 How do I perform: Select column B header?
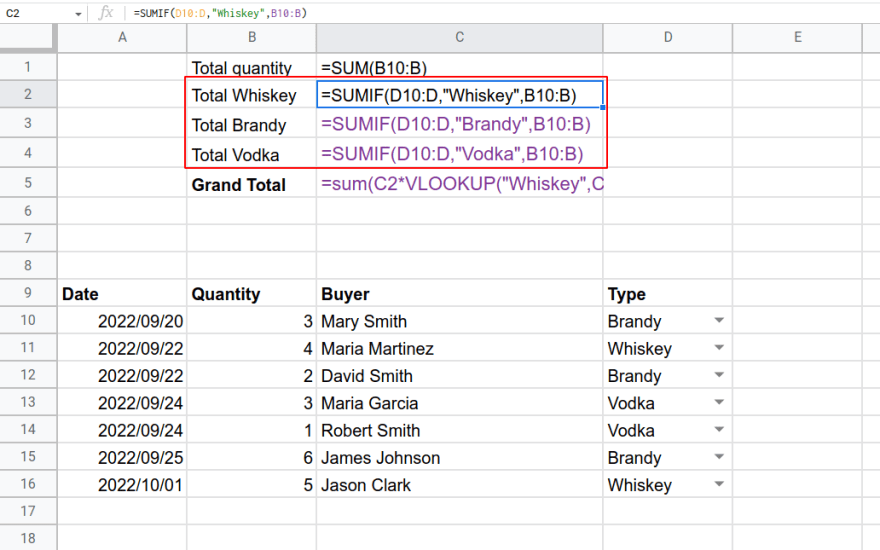click(x=251, y=38)
